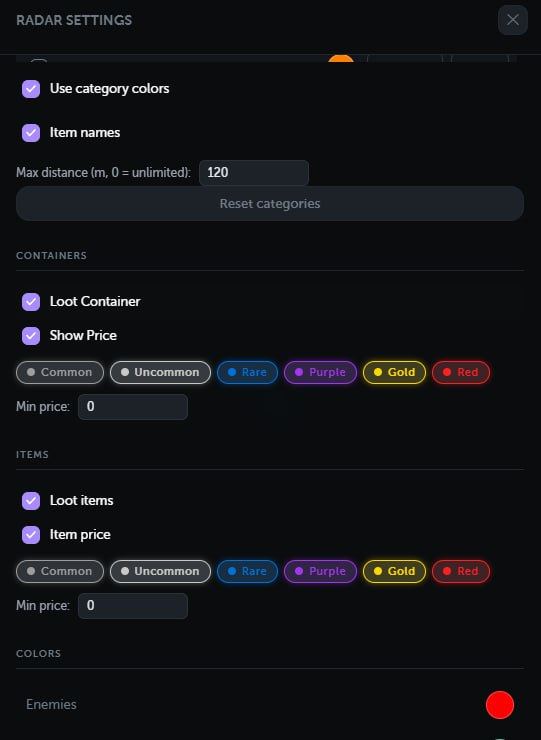
Task: Toggle Red rarity filter in Items
Action: pos(461,572)
